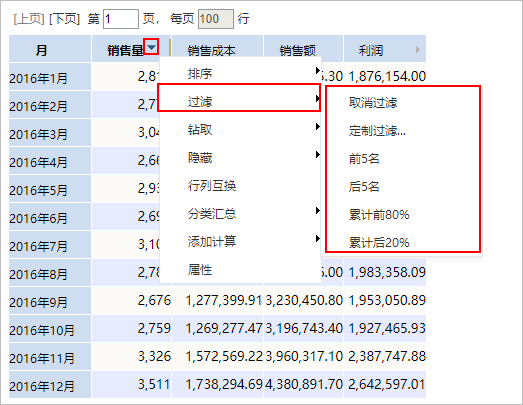Image resolution: width=523 pixels, height=405 pixels.
Task: Click cost cell 1,572,569.22
Action: tap(217, 357)
